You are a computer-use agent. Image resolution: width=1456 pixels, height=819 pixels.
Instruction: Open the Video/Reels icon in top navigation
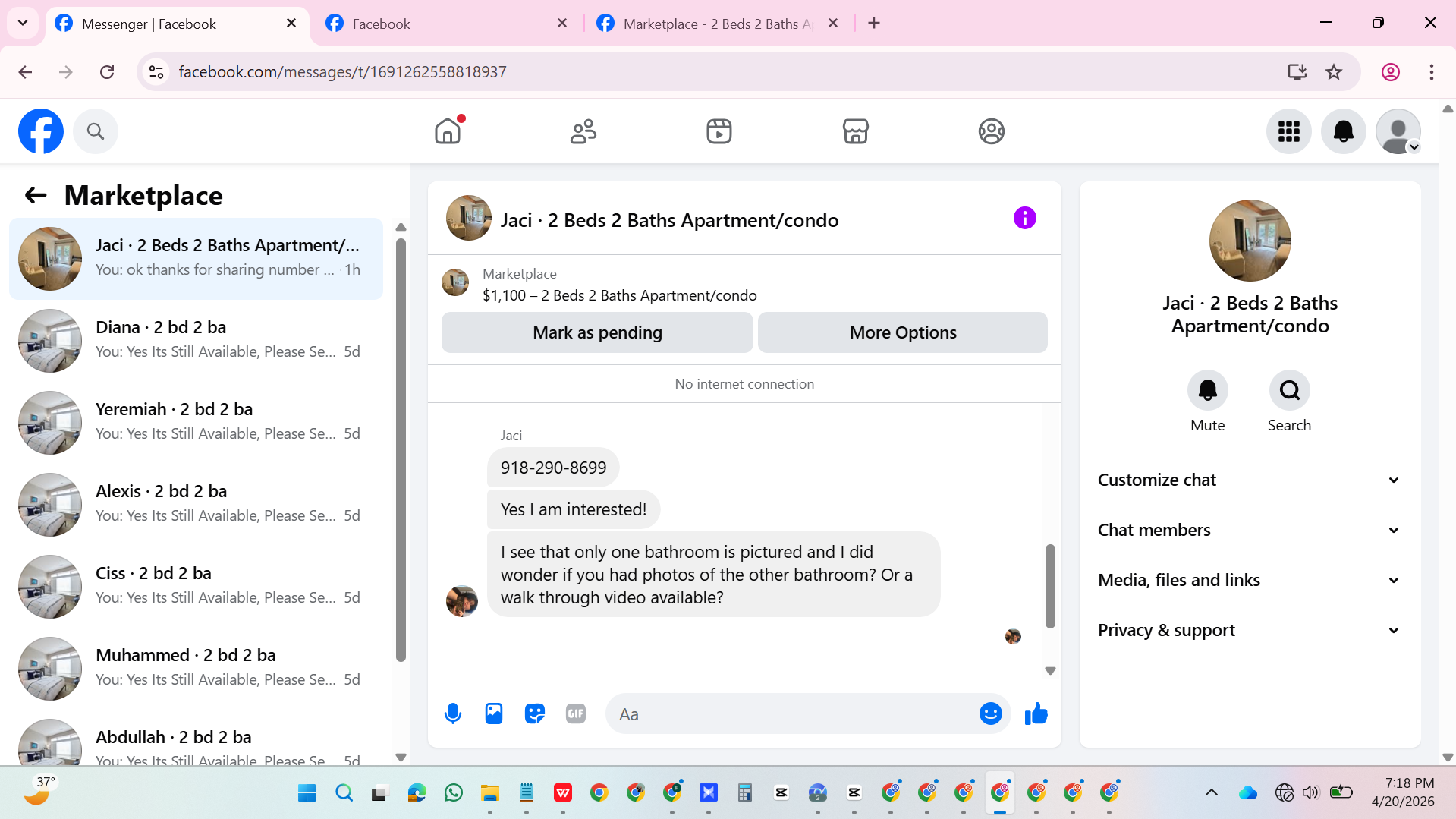tap(719, 131)
